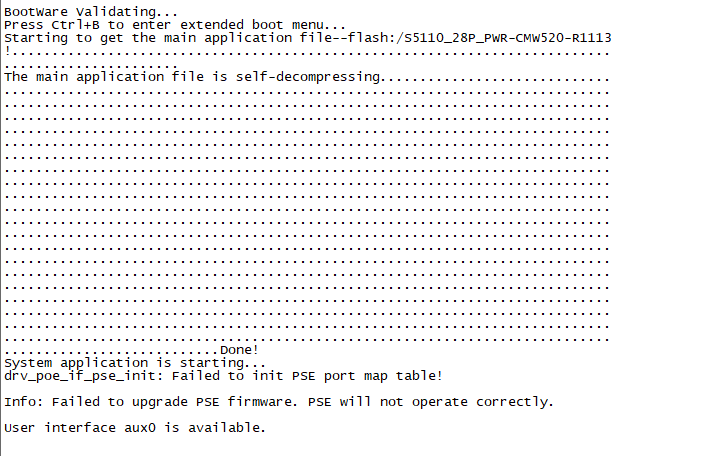Image resolution: width=718 pixels, height=456 pixels.
Task: Click the Done! text
Action: coord(239,349)
